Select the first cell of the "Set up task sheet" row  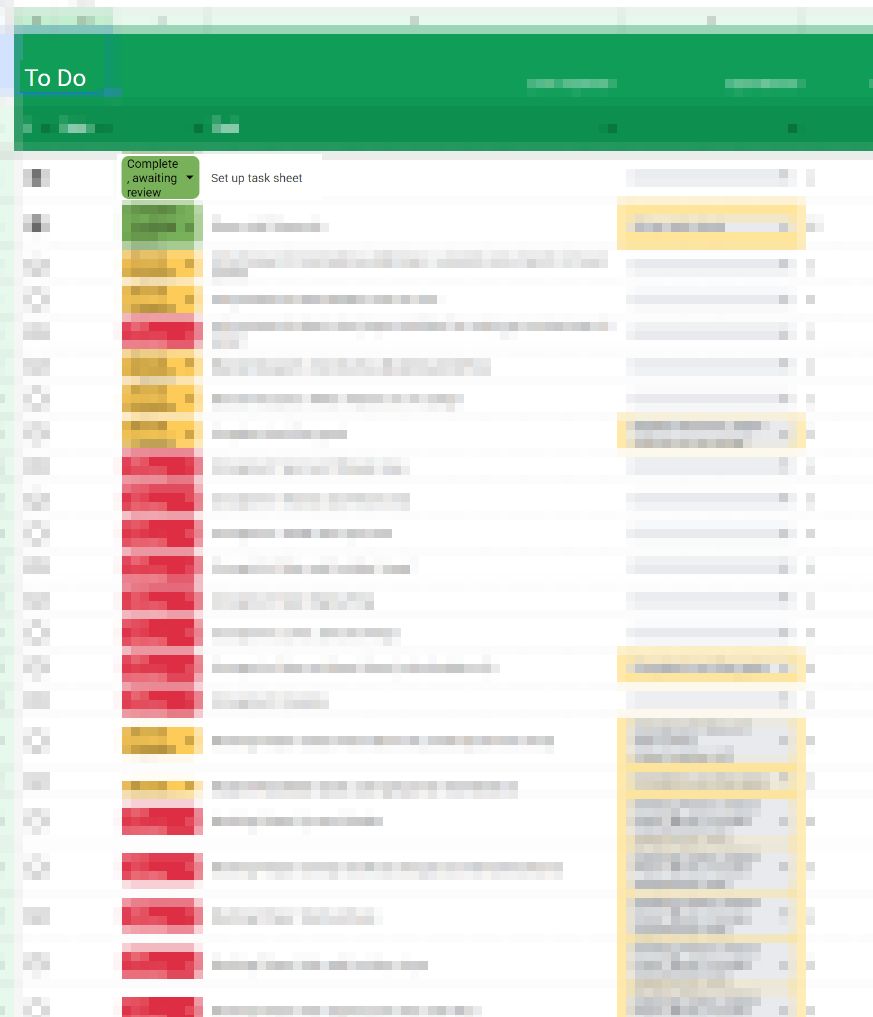37,178
